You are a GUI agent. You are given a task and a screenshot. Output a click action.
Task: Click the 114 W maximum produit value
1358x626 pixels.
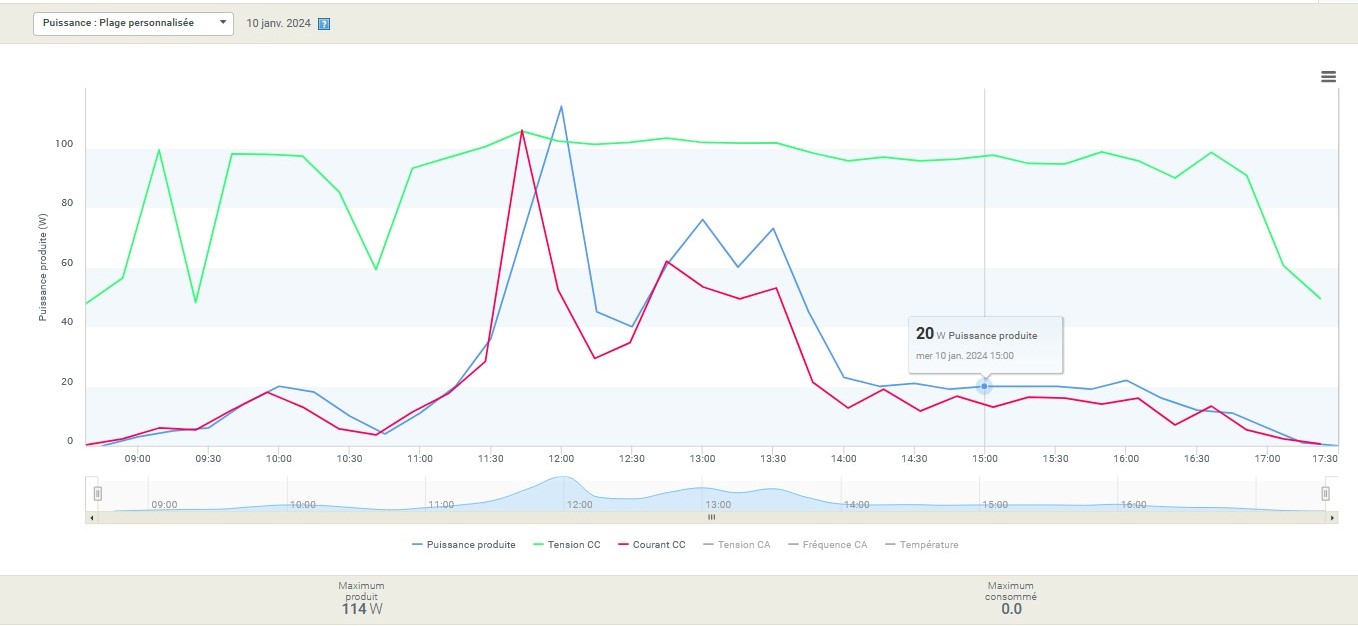pos(361,609)
